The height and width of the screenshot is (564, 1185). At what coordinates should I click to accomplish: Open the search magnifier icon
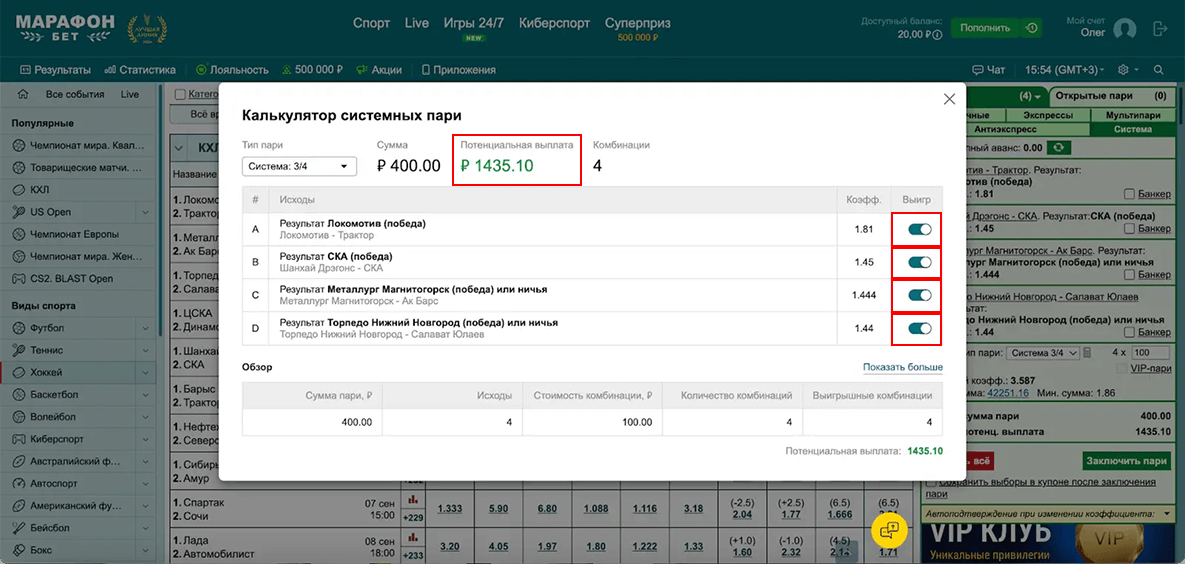(x=1159, y=70)
